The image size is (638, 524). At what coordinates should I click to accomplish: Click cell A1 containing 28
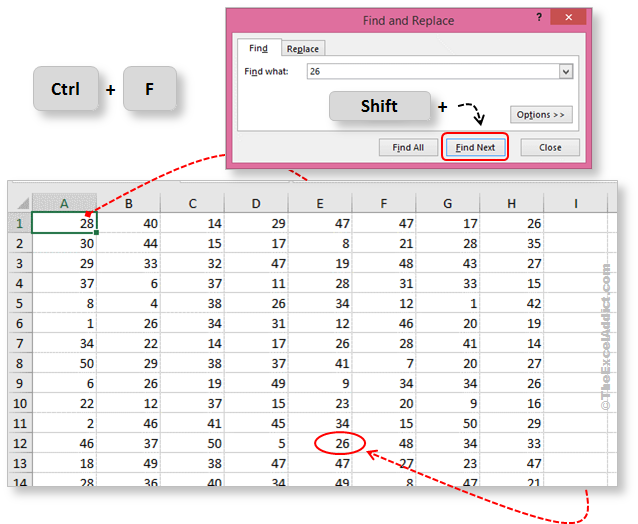pyautogui.click(x=64, y=223)
